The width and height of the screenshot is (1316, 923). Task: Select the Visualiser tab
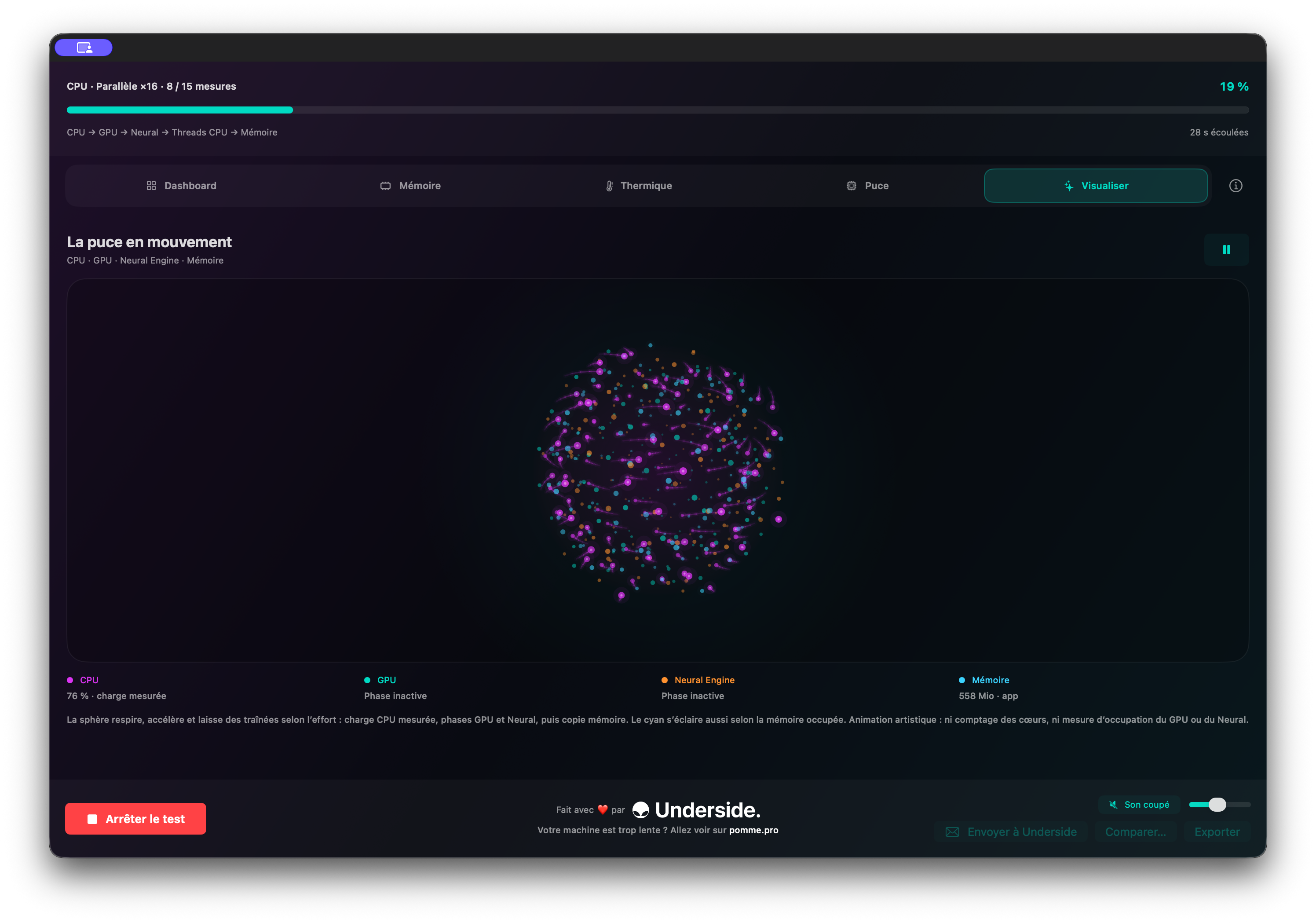point(1095,186)
